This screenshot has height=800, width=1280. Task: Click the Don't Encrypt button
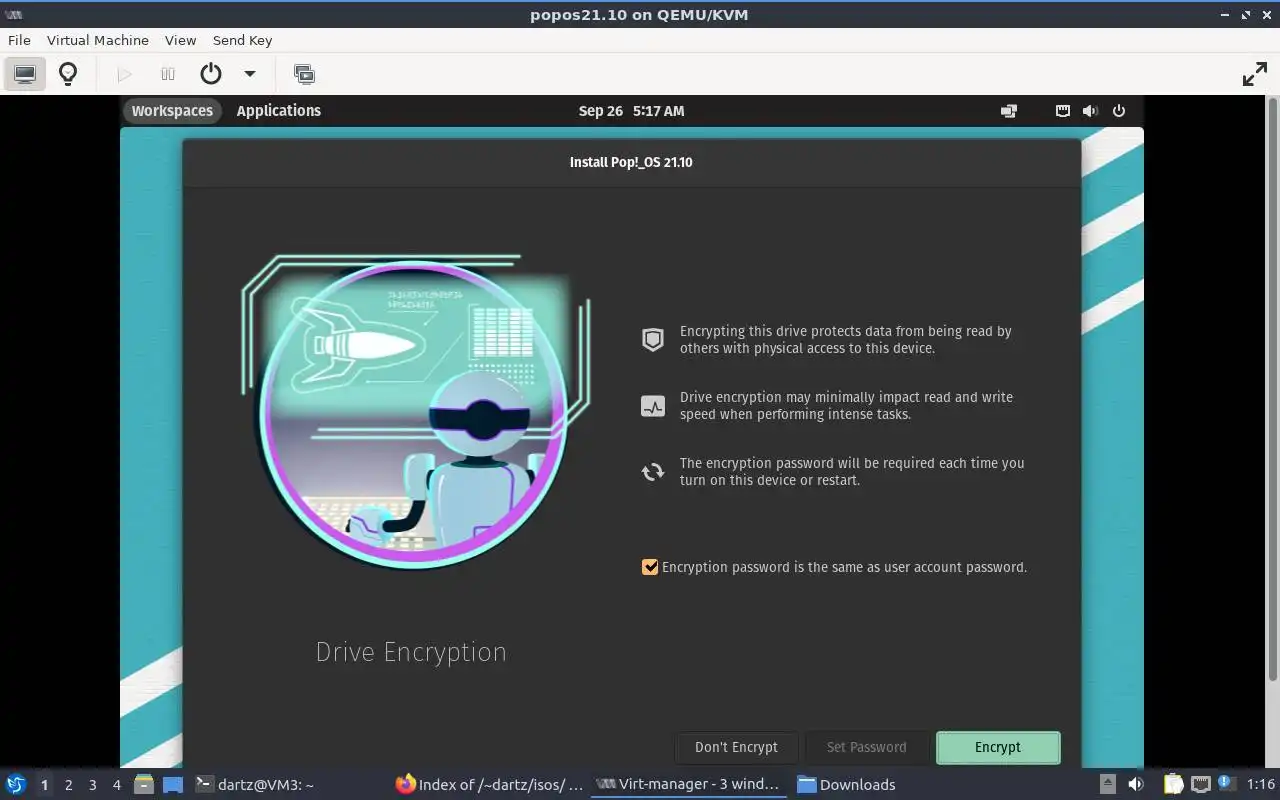[736, 747]
